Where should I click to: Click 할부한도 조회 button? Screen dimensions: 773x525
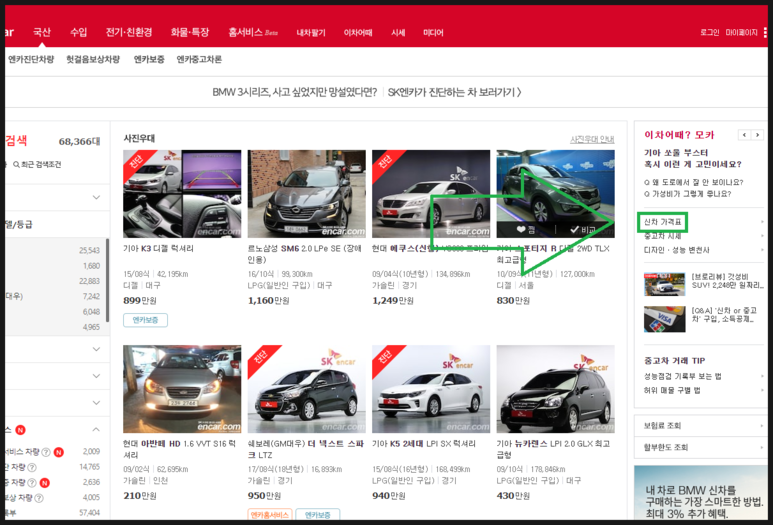(x=700, y=447)
